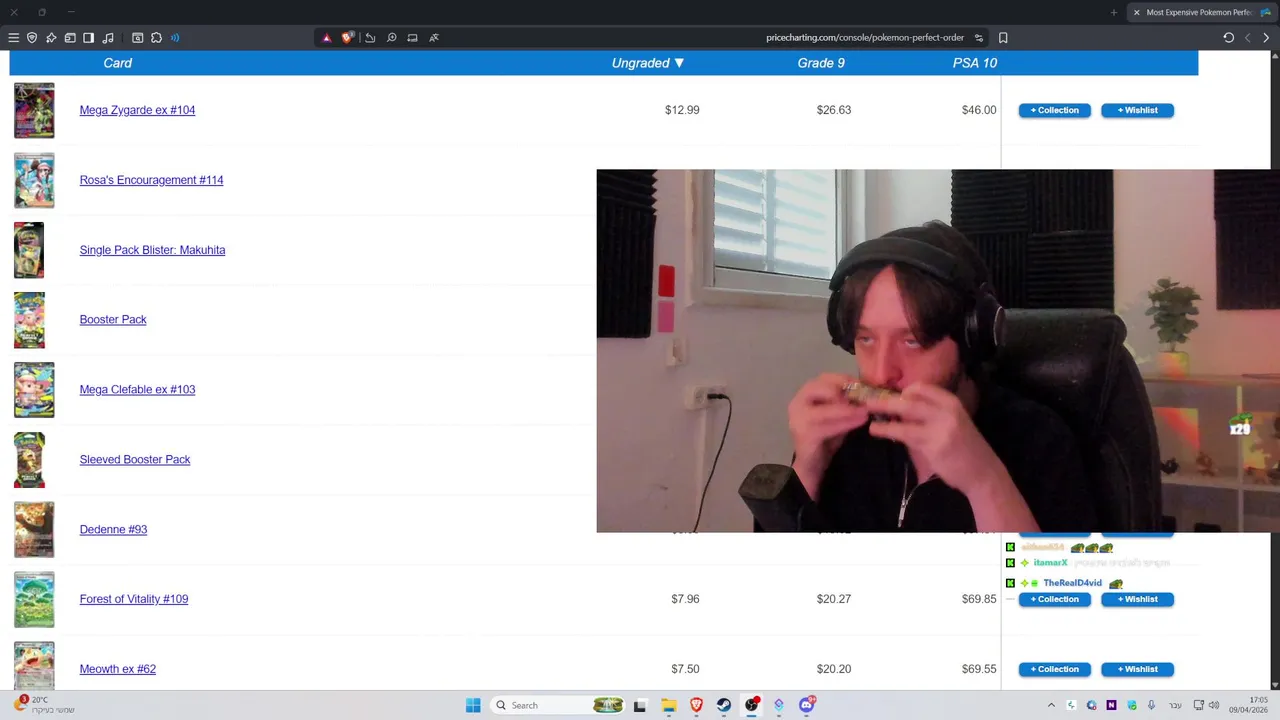Screen dimensions: 1280x720
Task: Add Mega Zygarde ex to Collection
Action: pyautogui.click(x=1054, y=110)
